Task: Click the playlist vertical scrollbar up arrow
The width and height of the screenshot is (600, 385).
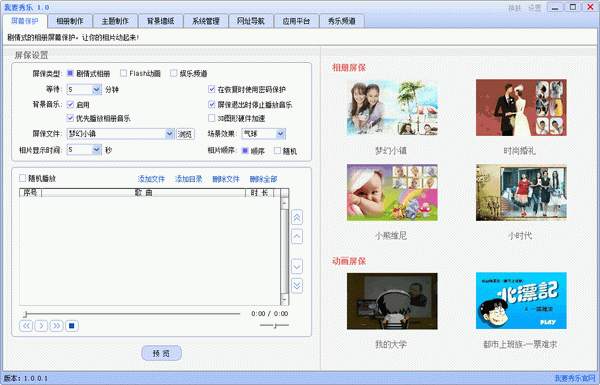Action: [x=284, y=203]
